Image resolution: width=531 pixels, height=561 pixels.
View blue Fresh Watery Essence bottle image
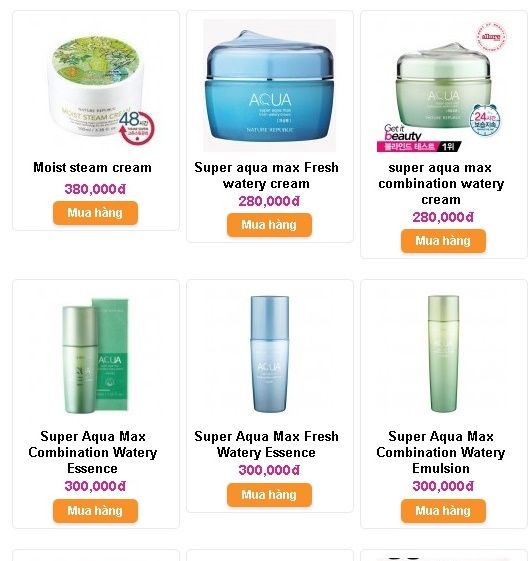[269, 355]
